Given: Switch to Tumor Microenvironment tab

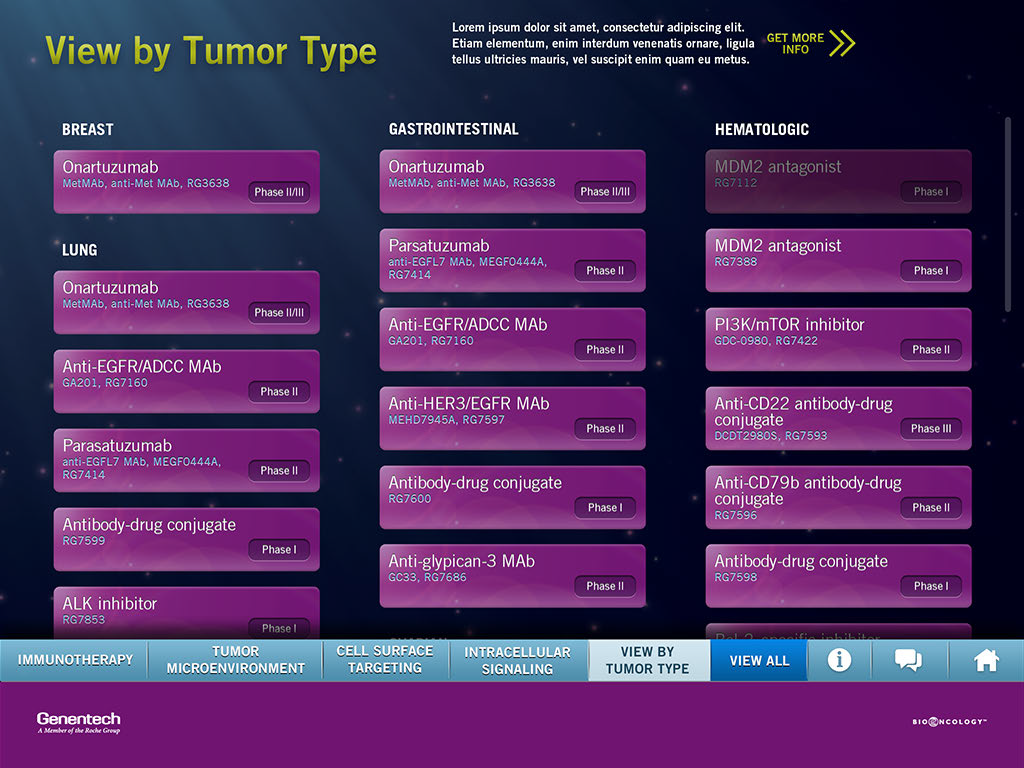Looking at the screenshot, I should click(x=235, y=660).
